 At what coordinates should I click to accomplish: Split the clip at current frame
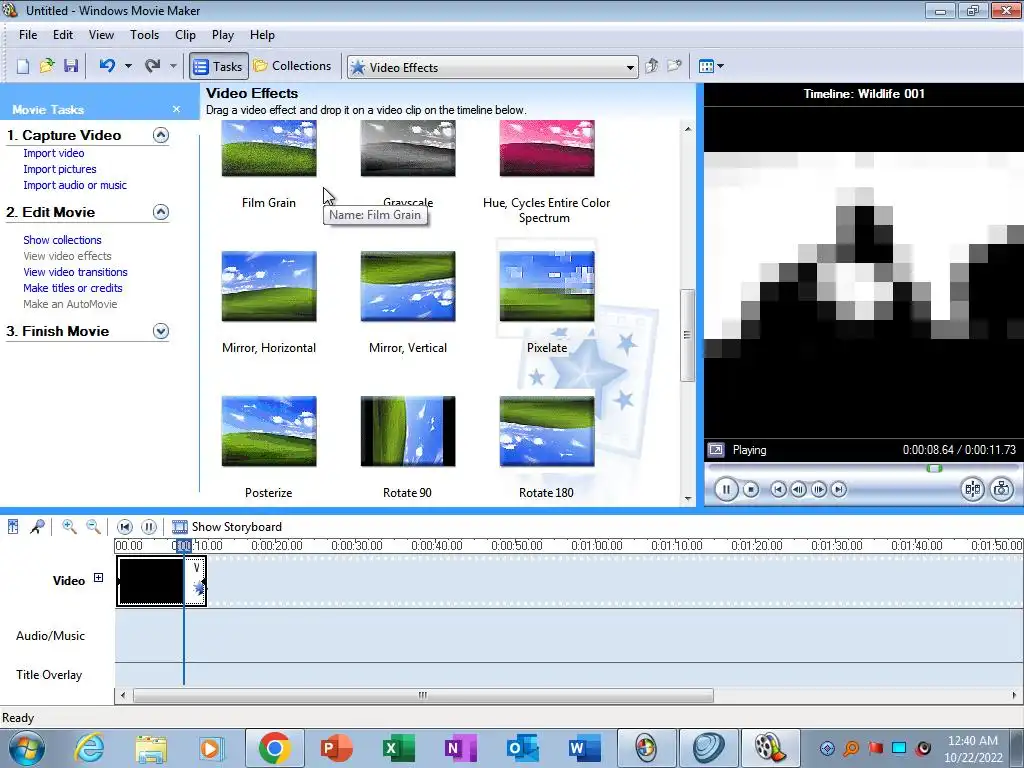tap(972, 489)
